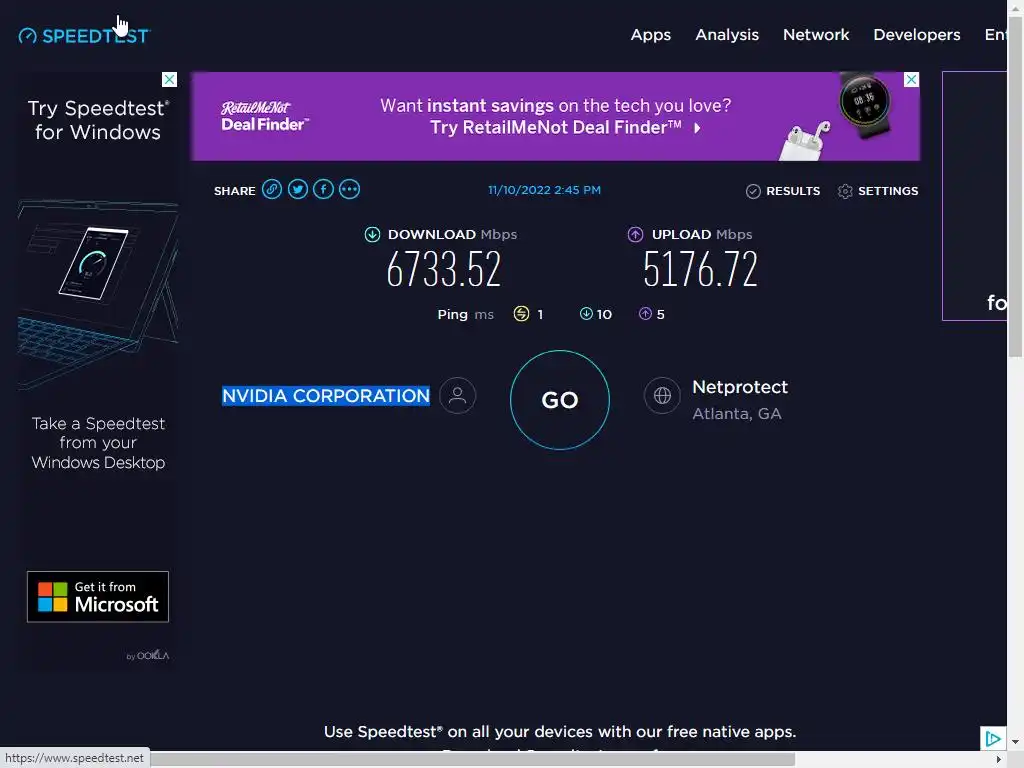
Task: Click the user profile icon beside NVIDIA
Action: (x=458, y=395)
